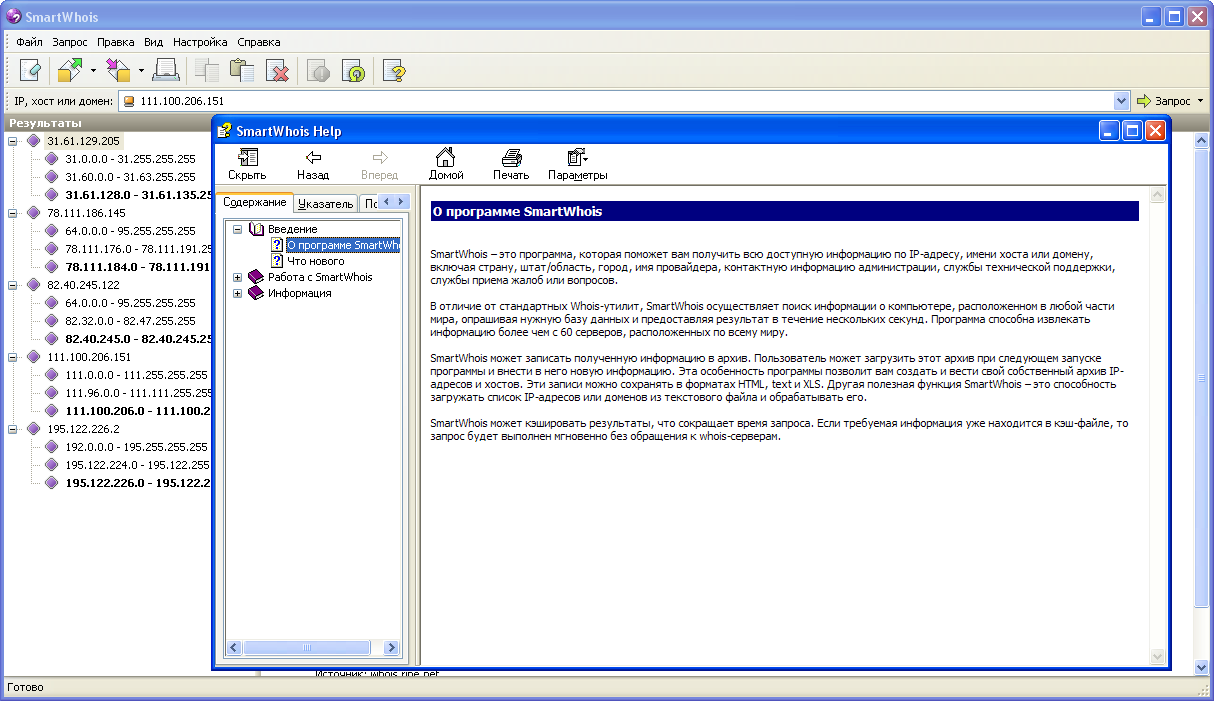Click the print icon in SmartWhois toolbar
This screenshot has height=701, width=1214.
[x=166, y=70]
